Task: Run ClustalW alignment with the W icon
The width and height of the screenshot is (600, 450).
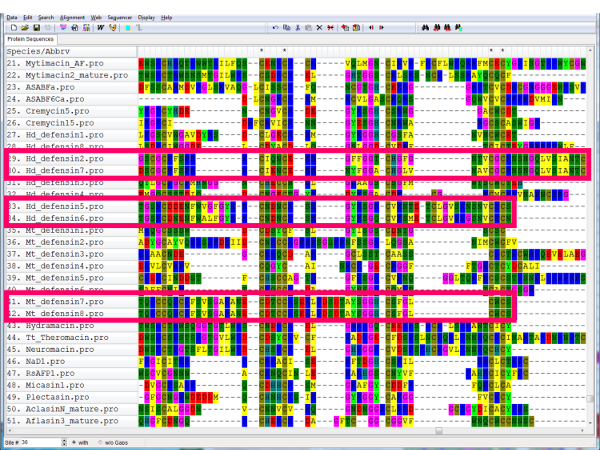Action: (x=101, y=28)
